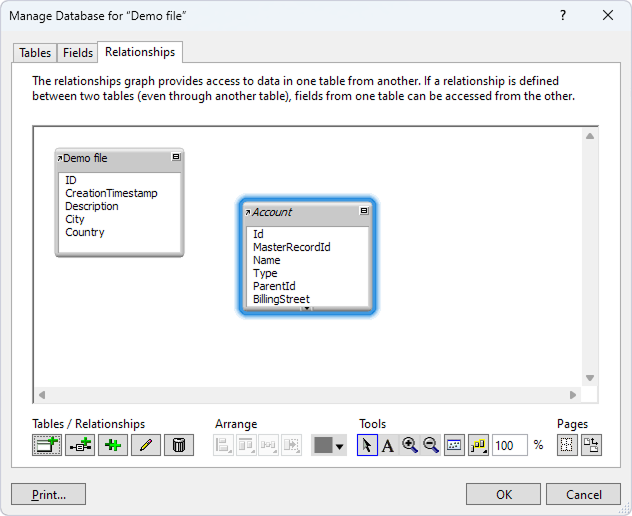Click Name field in Account table

[266, 260]
